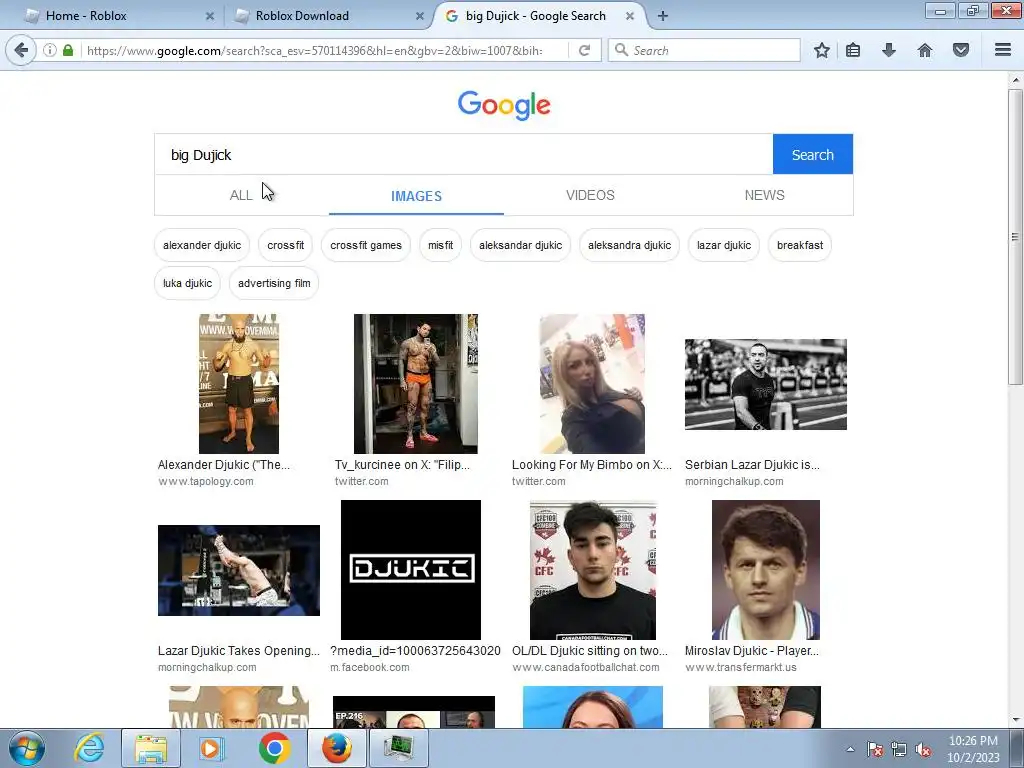Open the Looking For My Bimbo on X link

click(592, 465)
